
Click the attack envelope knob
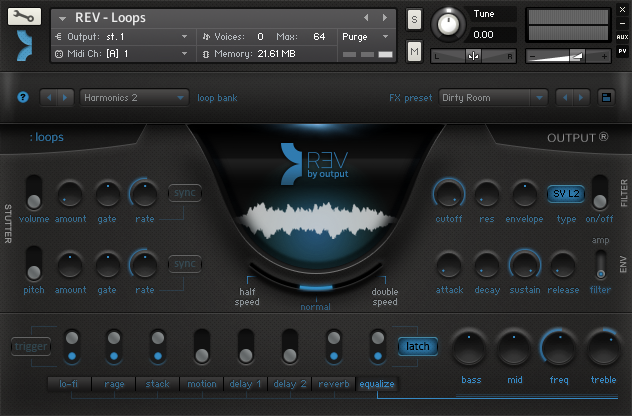pos(449,265)
